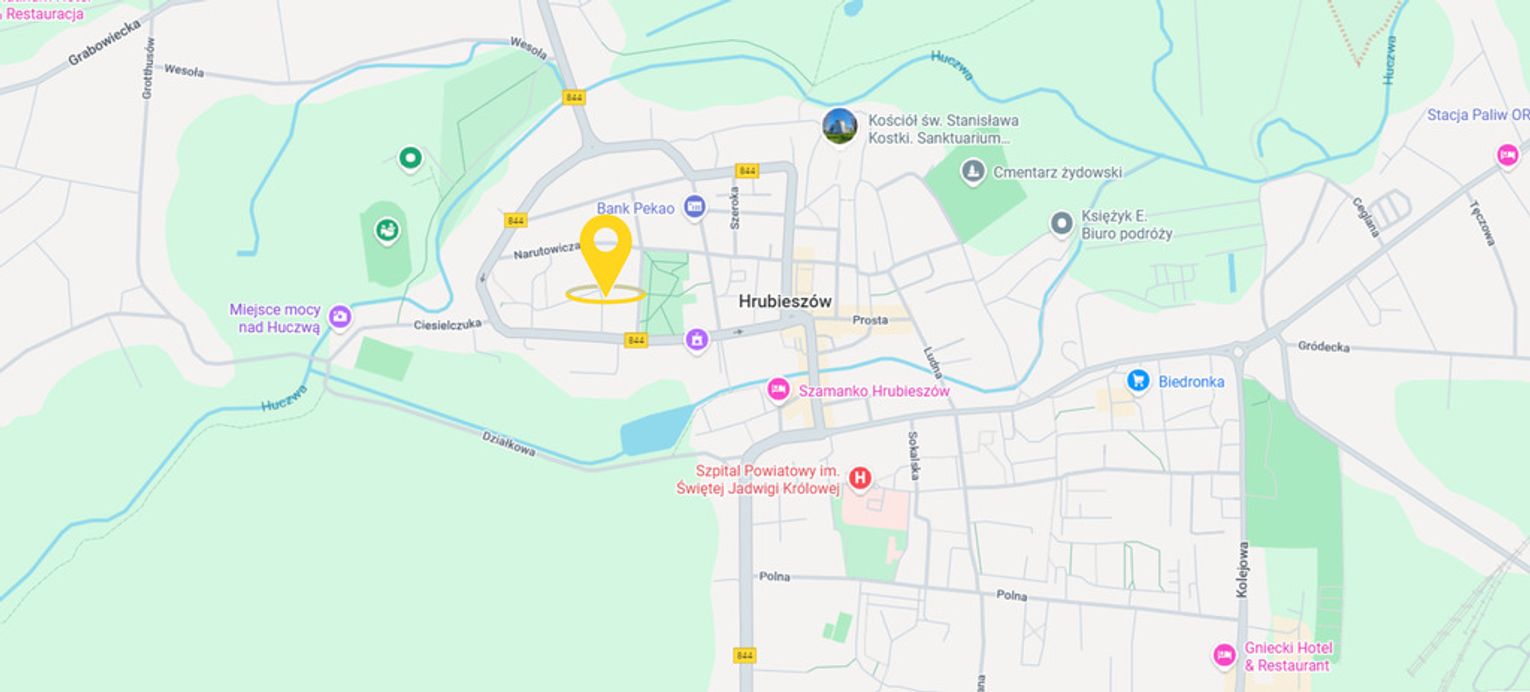This screenshot has height=692, width=1530.
Task: Click the Kościół św. Stanisława Kostki photo thumbnail
Action: point(840,126)
